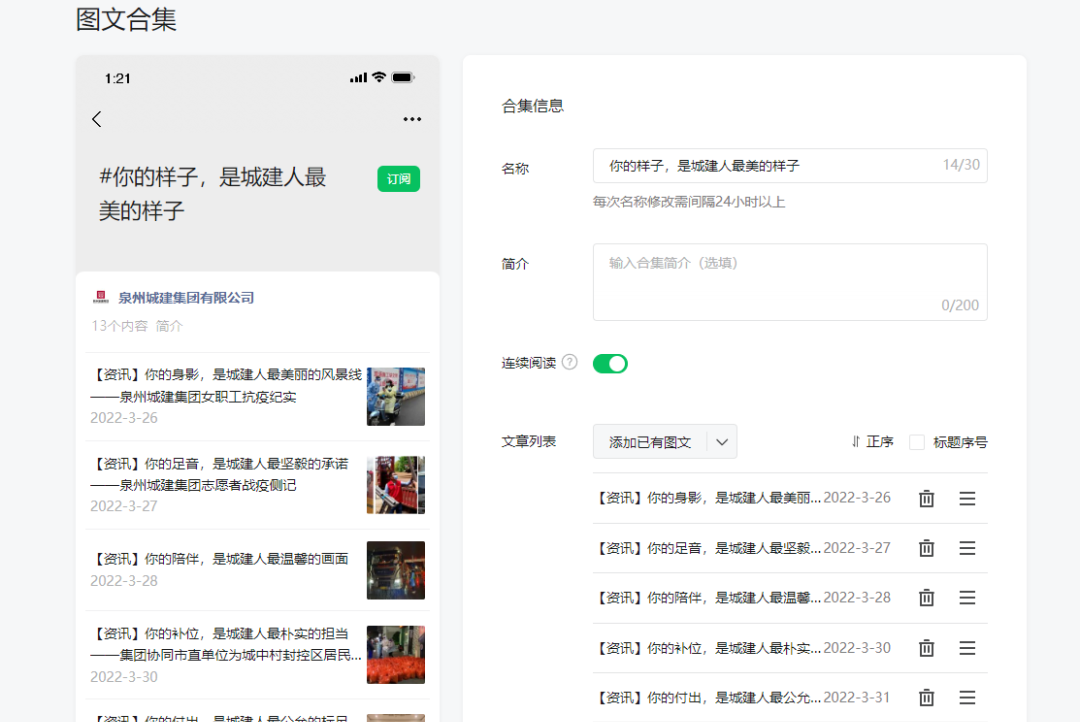Delete the article dated 2022-3-27

[926, 548]
